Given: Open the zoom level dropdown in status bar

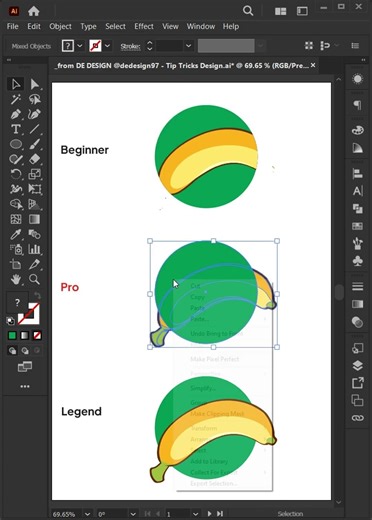Looking at the screenshot, I should pyautogui.click(x=87, y=514).
